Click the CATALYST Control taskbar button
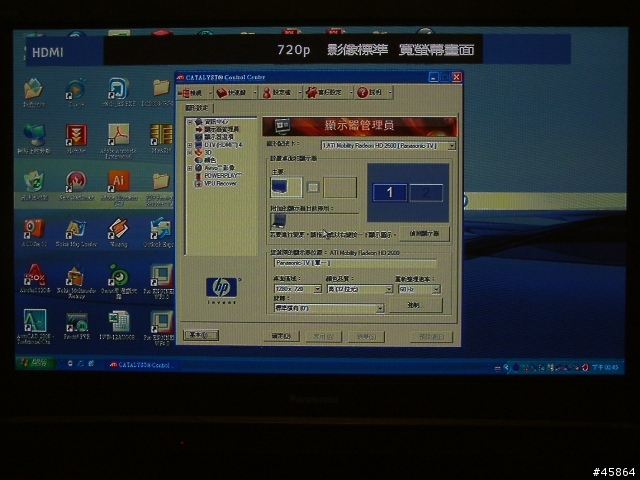The height and width of the screenshot is (480, 640). pyautogui.click(x=141, y=365)
